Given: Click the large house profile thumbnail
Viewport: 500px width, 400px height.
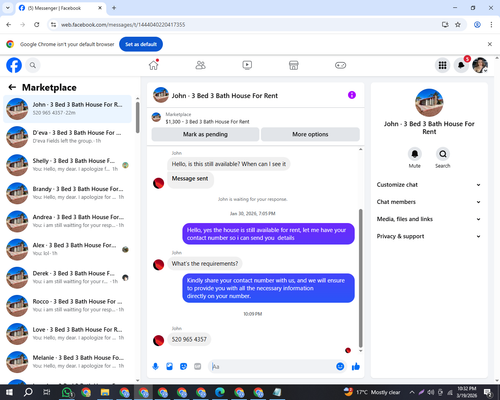Looking at the screenshot, I should (429, 102).
